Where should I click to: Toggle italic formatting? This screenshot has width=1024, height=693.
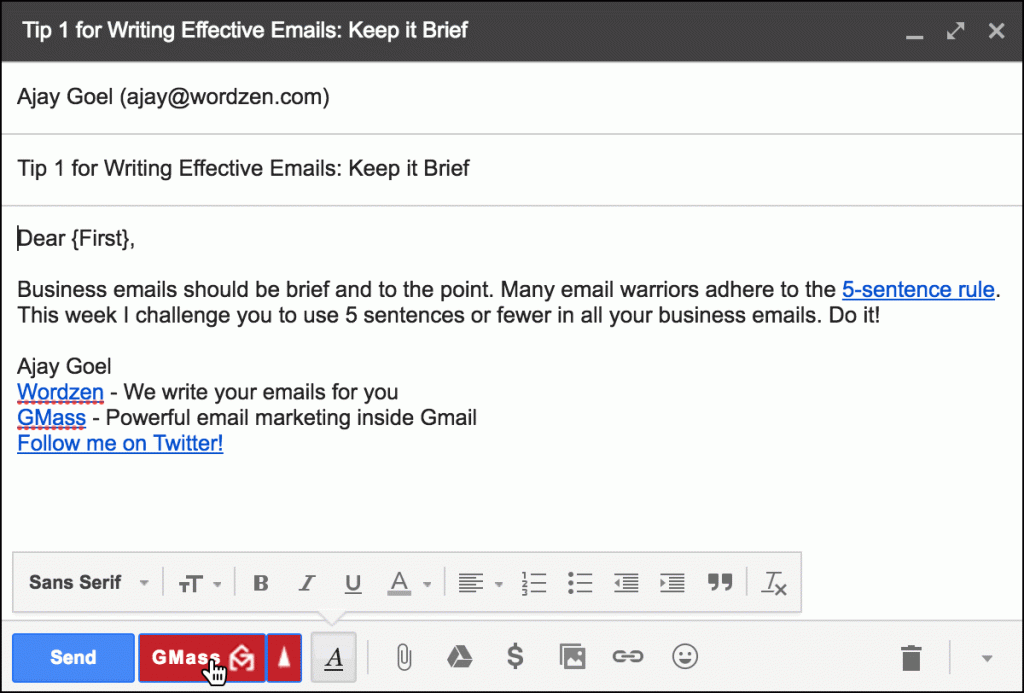pyautogui.click(x=307, y=582)
